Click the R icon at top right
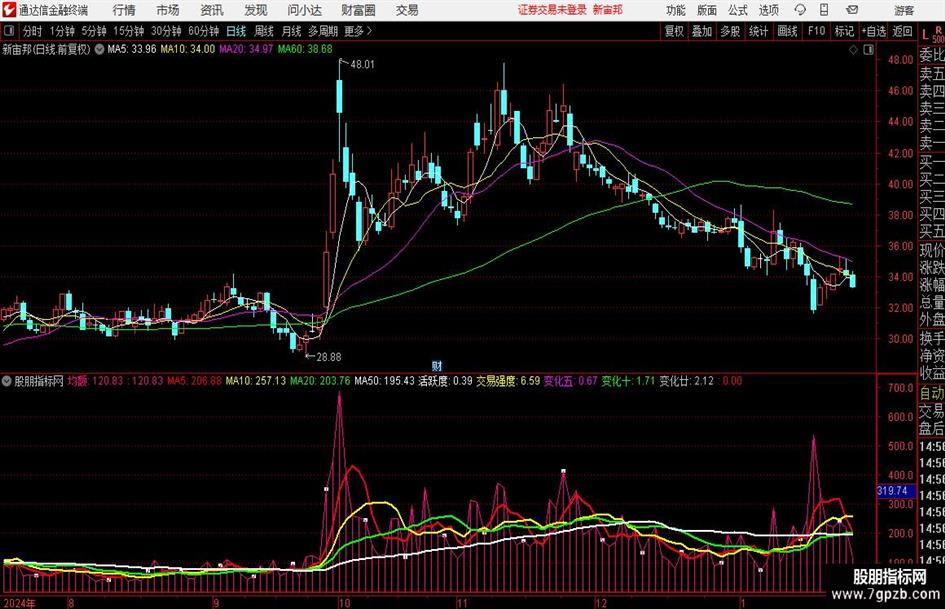 (938, 30)
